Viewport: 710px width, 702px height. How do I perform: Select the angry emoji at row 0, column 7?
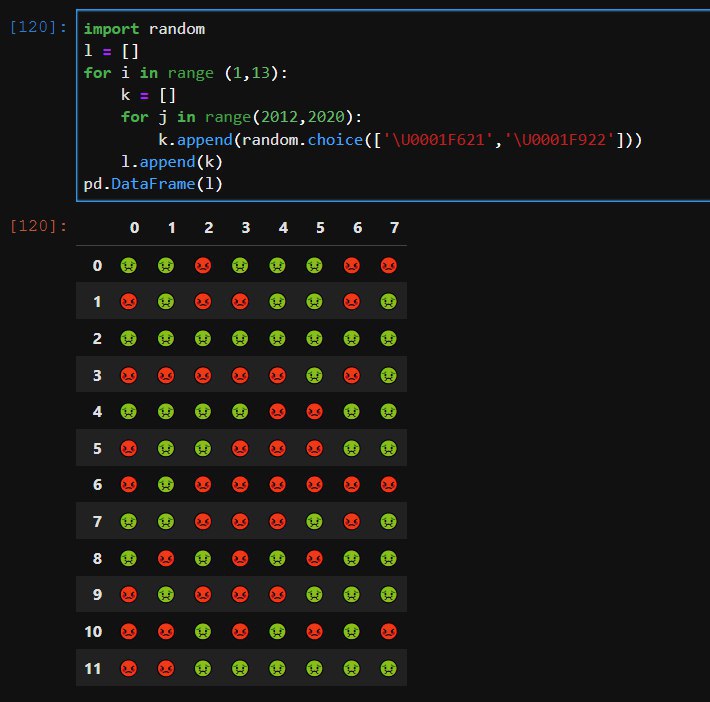(389, 265)
